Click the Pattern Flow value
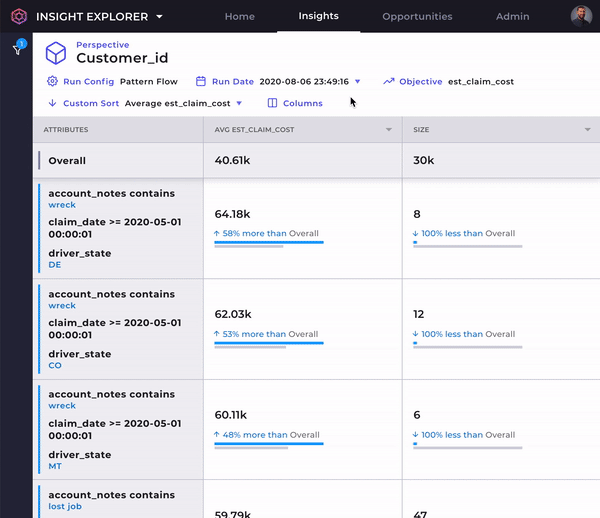 click(148, 81)
